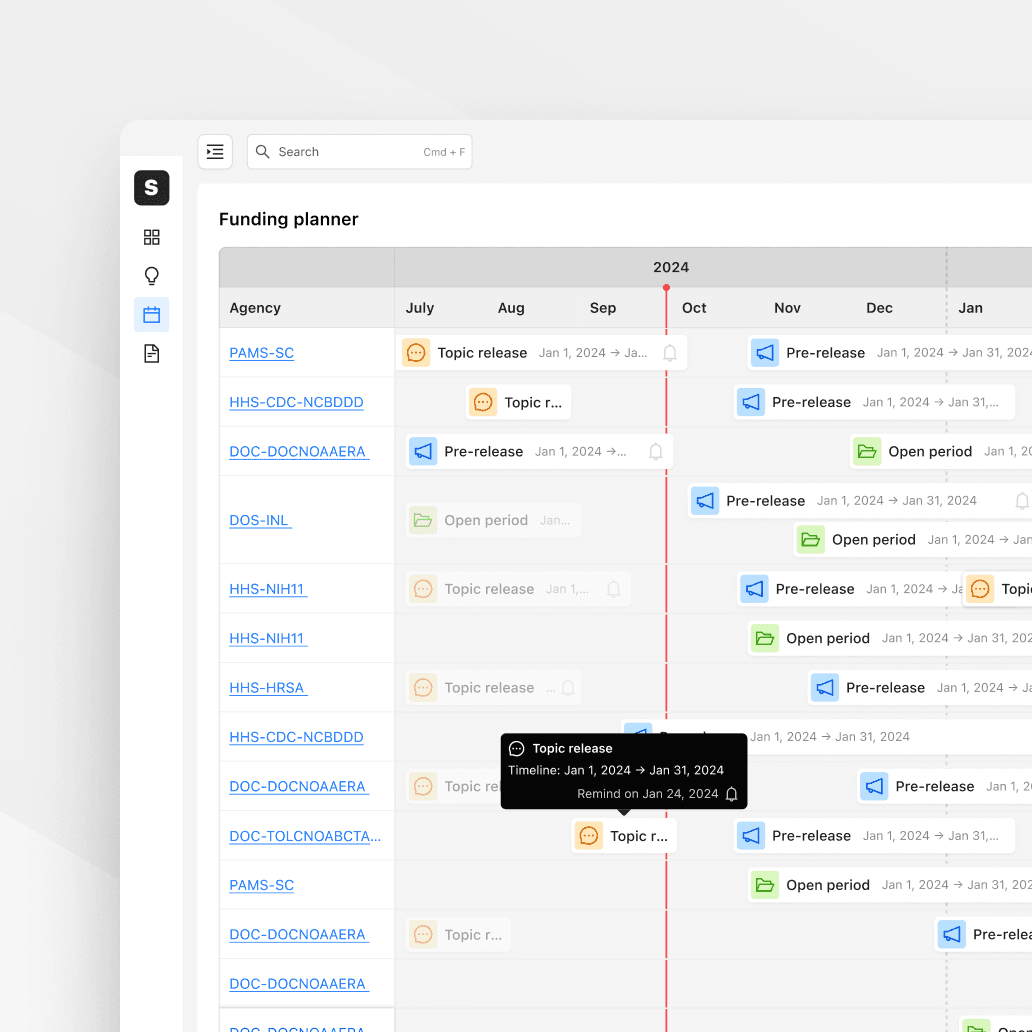The height and width of the screenshot is (1032, 1032).
Task: Click the lightbulb icon in the sidebar
Action: coord(151,275)
